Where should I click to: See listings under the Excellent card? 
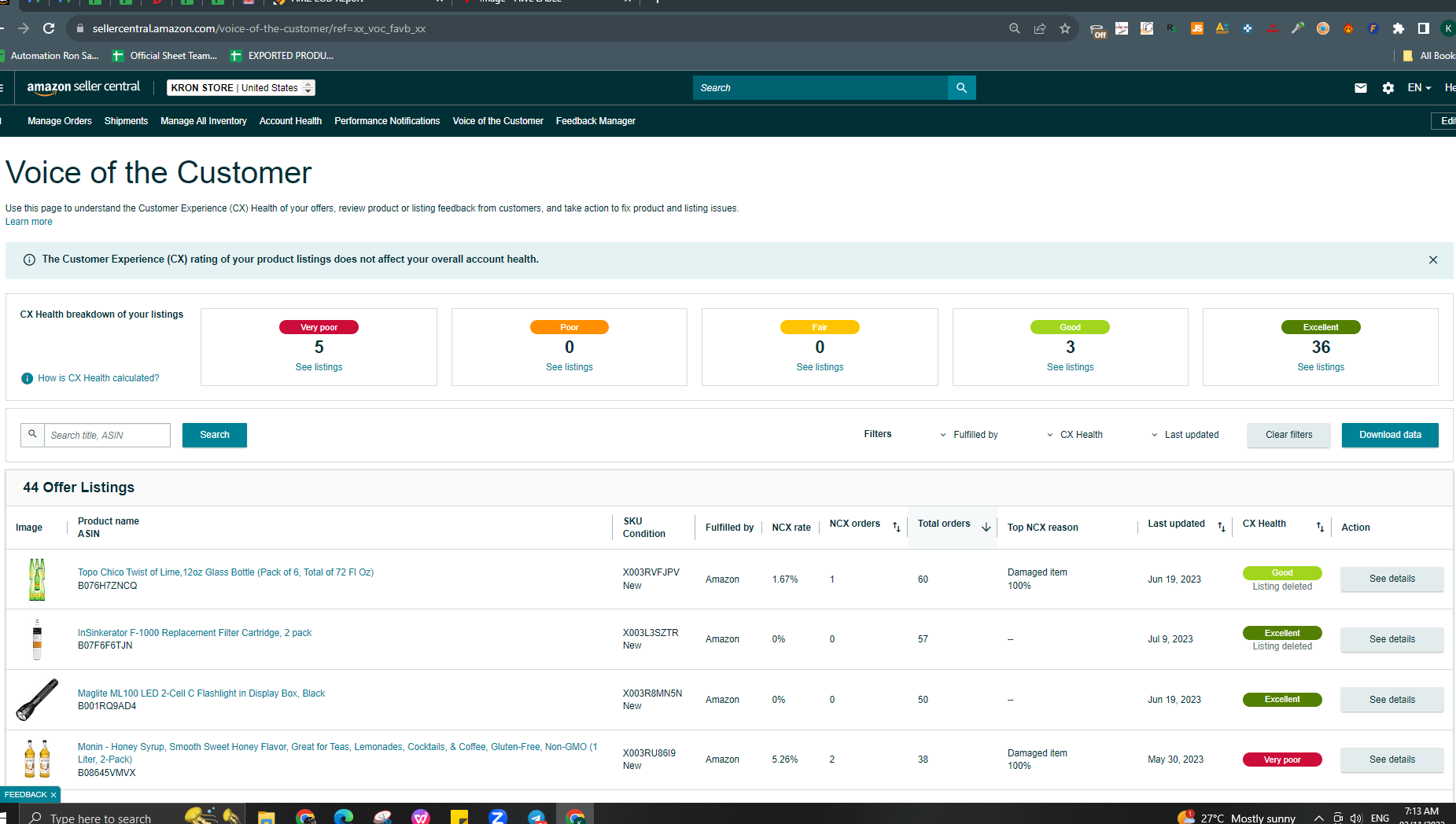pos(1321,367)
